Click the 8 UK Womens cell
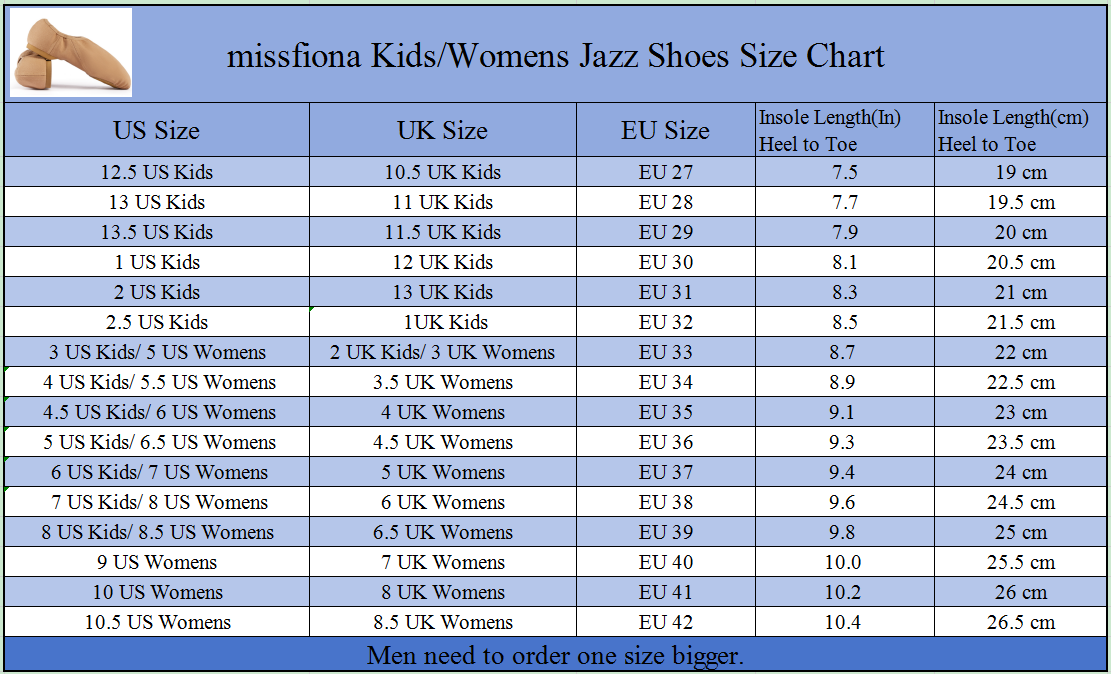This screenshot has height=674, width=1111. click(x=442, y=592)
